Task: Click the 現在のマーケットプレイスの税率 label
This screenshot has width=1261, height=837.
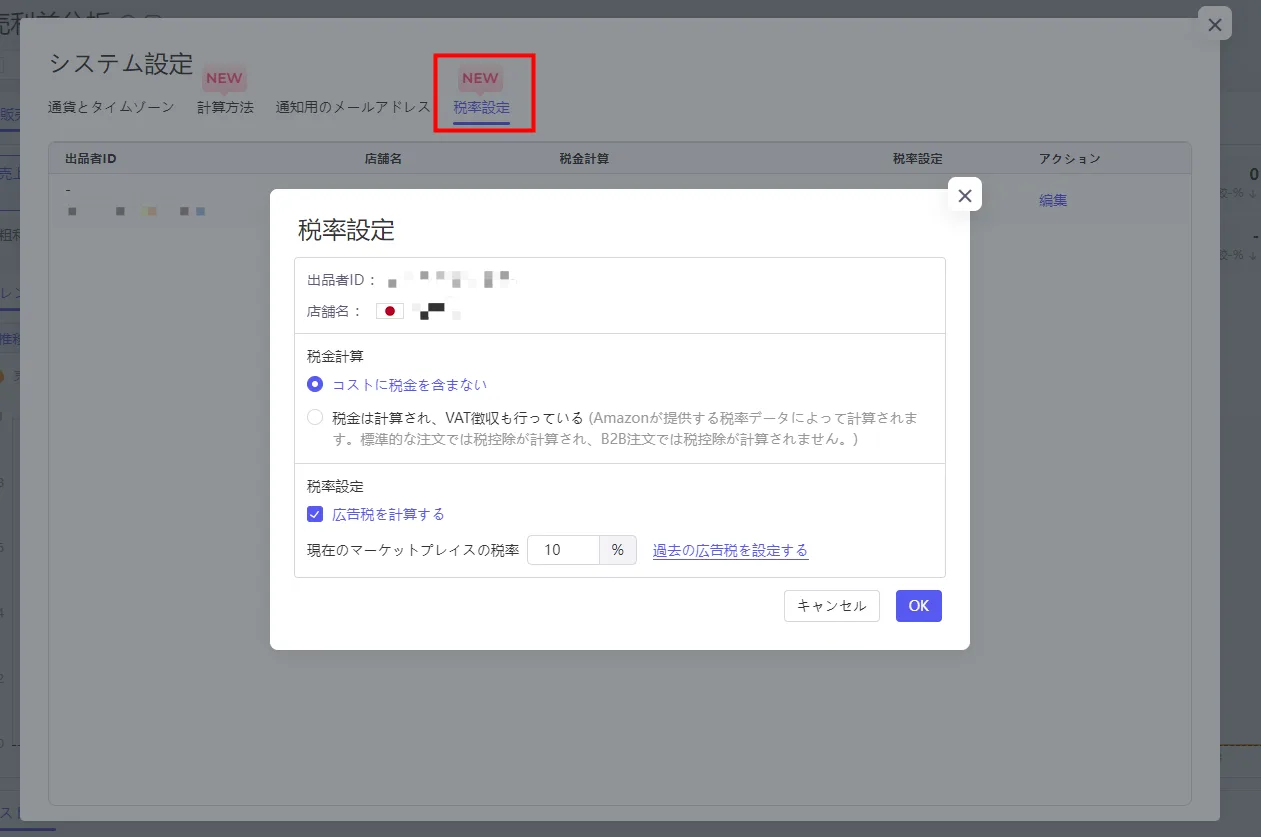Action: coord(413,550)
